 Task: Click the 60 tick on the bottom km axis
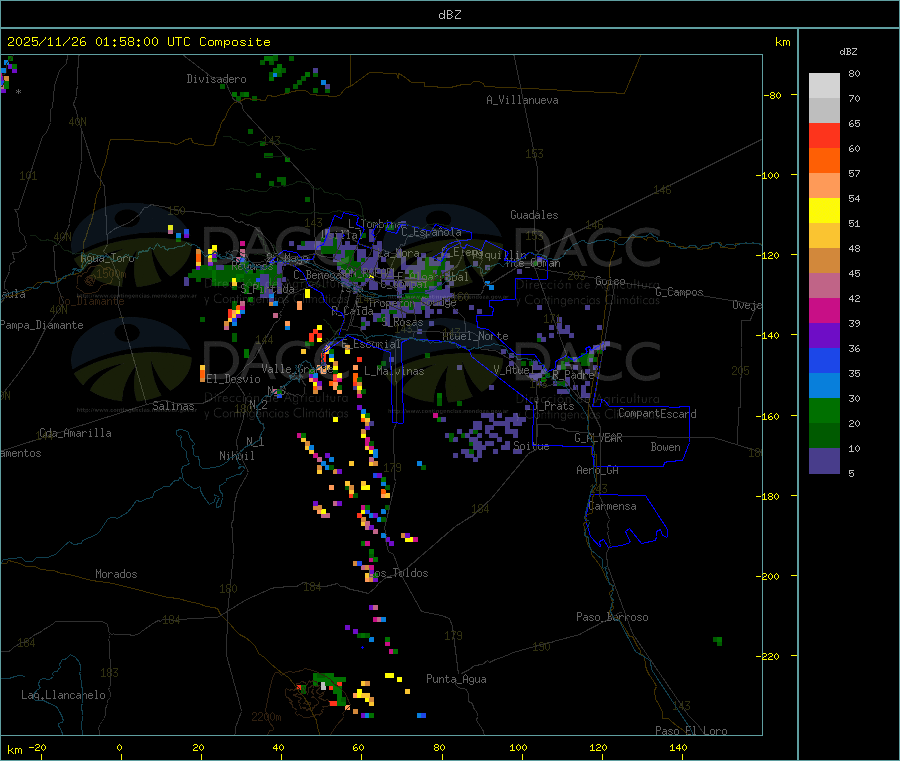358,747
